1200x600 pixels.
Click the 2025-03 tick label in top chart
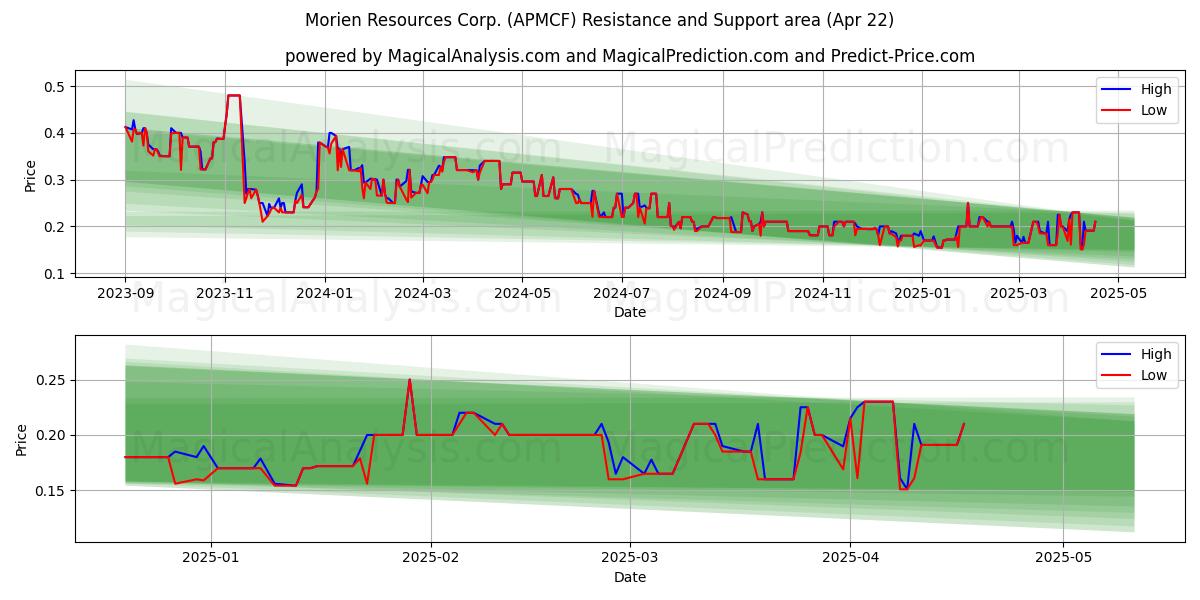1019,294
